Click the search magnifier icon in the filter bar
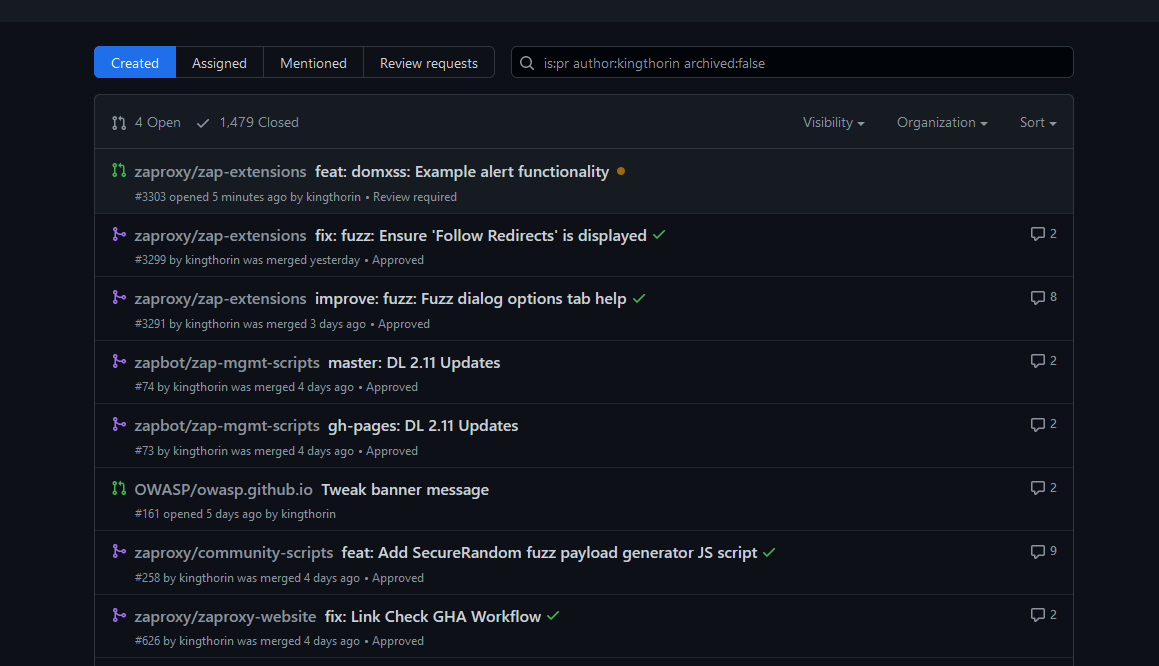This screenshot has width=1159, height=666. [x=527, y=62]
